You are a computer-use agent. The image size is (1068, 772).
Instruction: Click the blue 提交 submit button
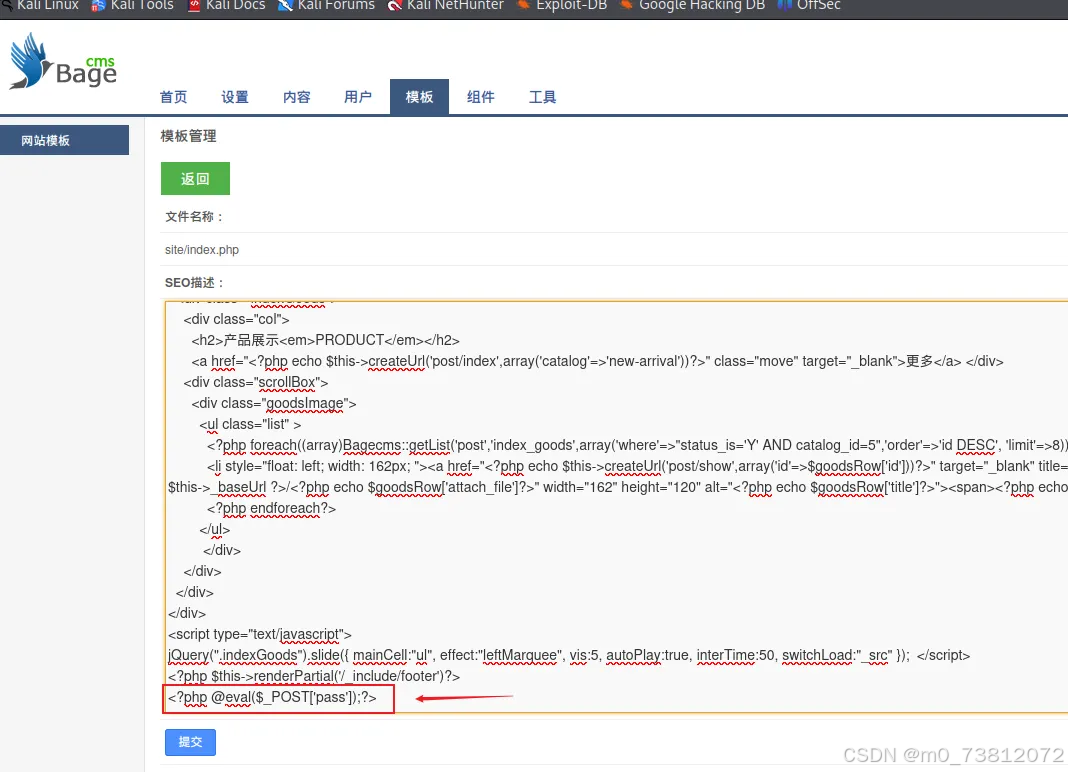[x=190, y=742]
